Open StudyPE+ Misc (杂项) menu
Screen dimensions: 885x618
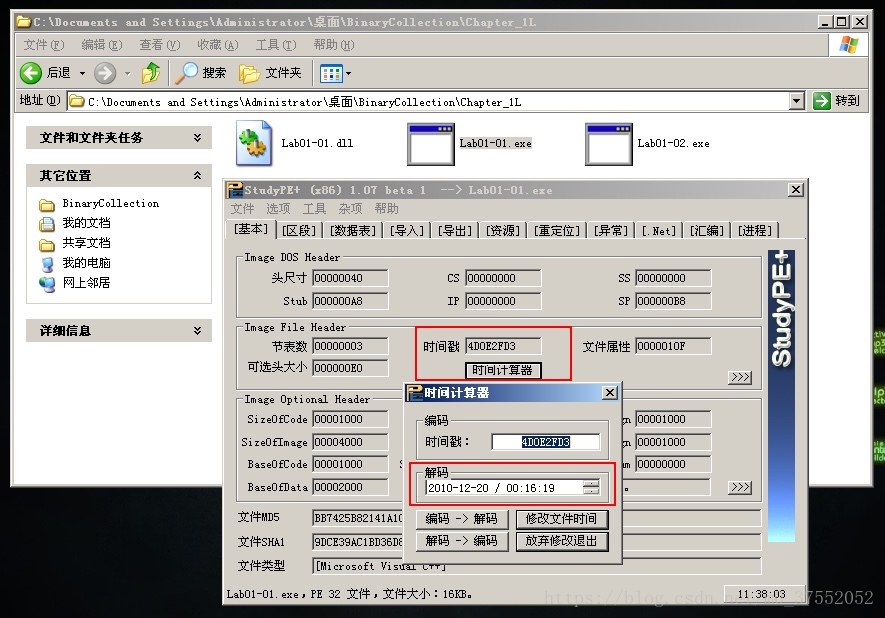point(351,209)
